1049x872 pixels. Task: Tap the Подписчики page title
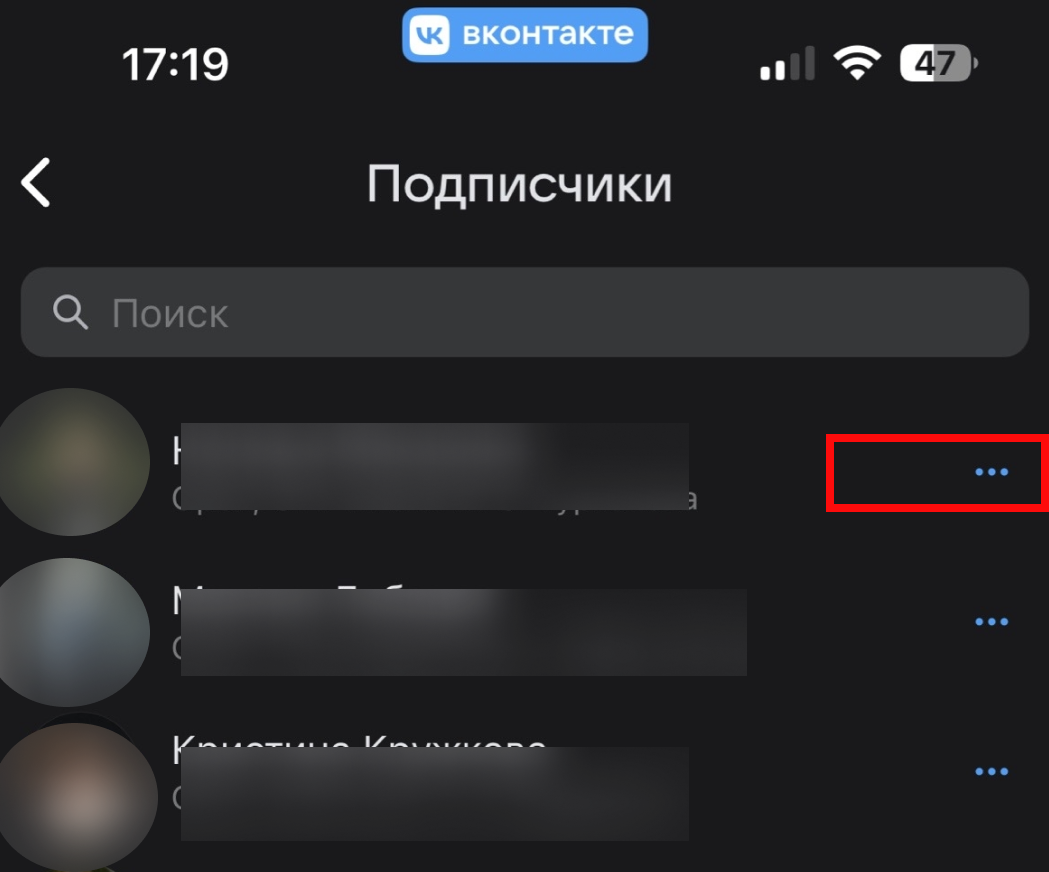(519, 185)
